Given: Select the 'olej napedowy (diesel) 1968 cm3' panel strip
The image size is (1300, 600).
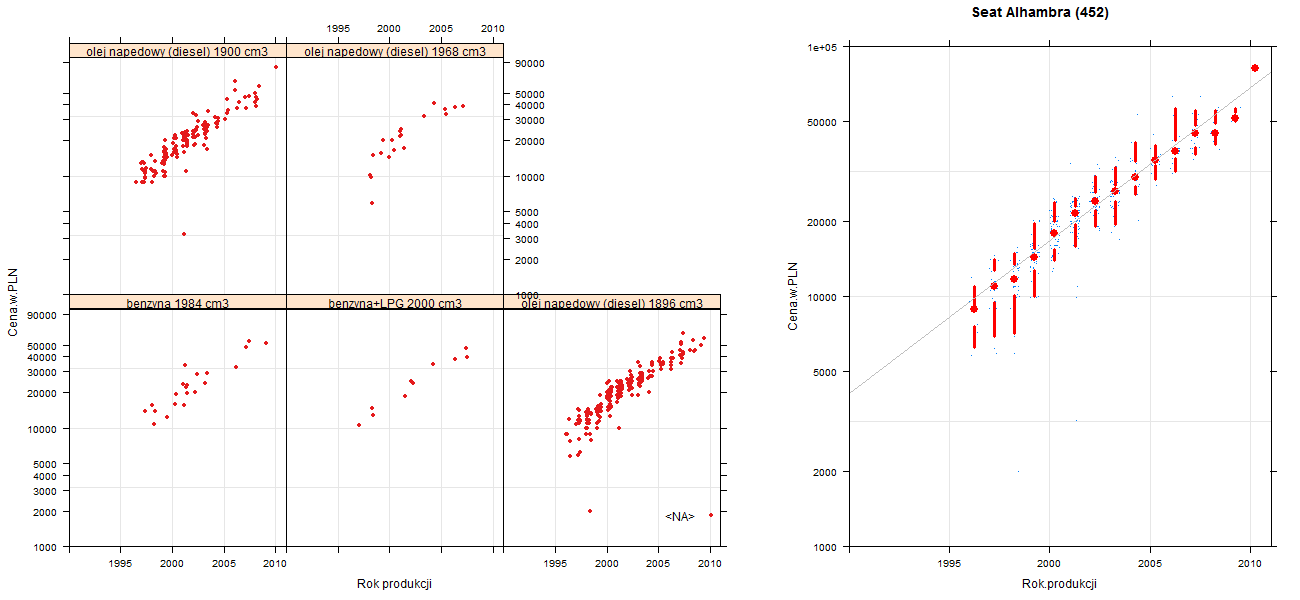Looking at the screenshot, I should tap(395, 51).
